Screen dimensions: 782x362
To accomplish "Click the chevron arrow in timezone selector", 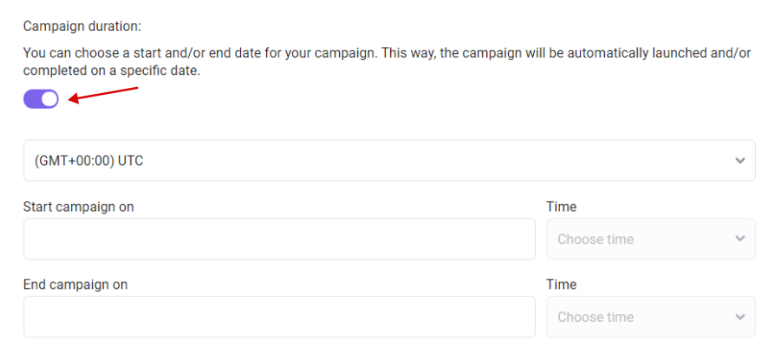I will click(x=740, y=161).
